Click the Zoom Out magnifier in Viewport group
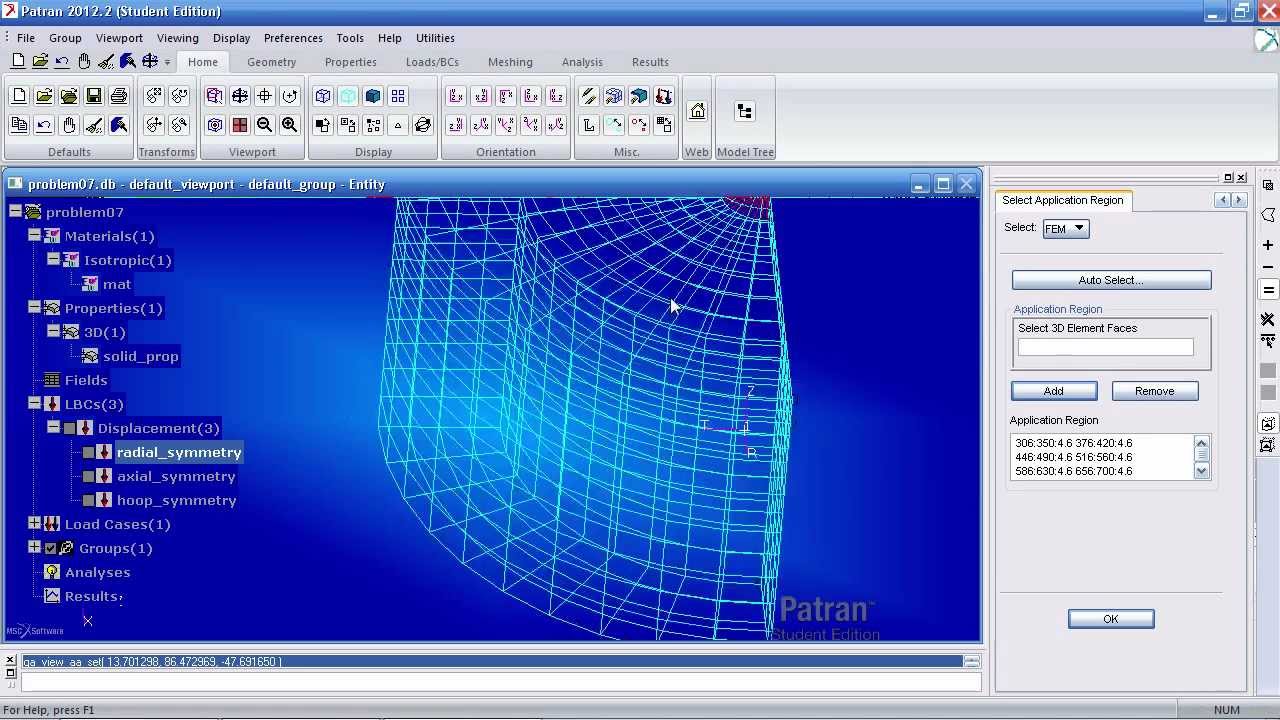The width and height of the screenshot is (1280, 720). click(x=265, y=125)
